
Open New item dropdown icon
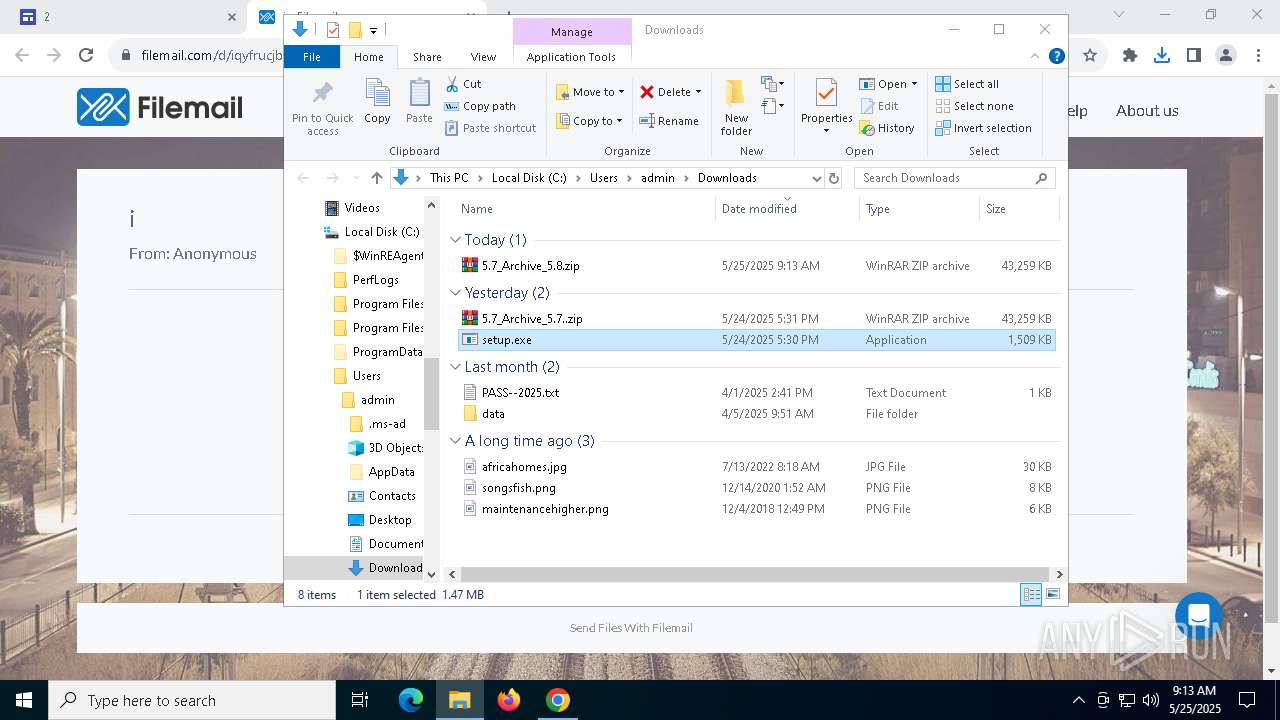pos(772,84)
